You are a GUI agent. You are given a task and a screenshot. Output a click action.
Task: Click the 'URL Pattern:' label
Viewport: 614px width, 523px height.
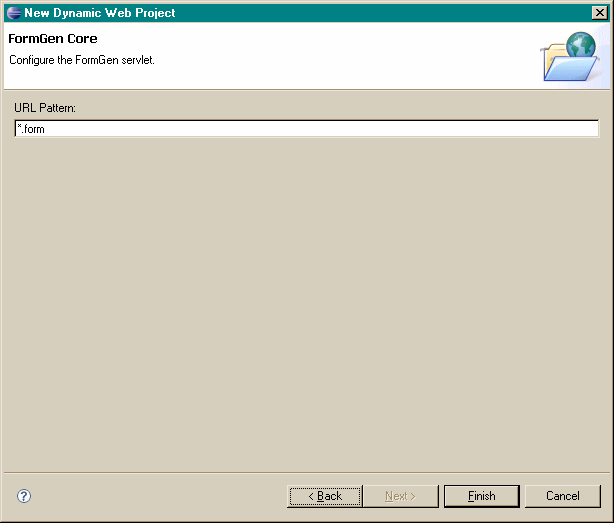click(x=45, y=107)
